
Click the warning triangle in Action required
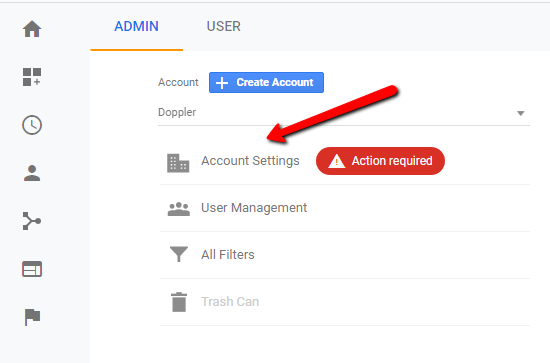337,161
